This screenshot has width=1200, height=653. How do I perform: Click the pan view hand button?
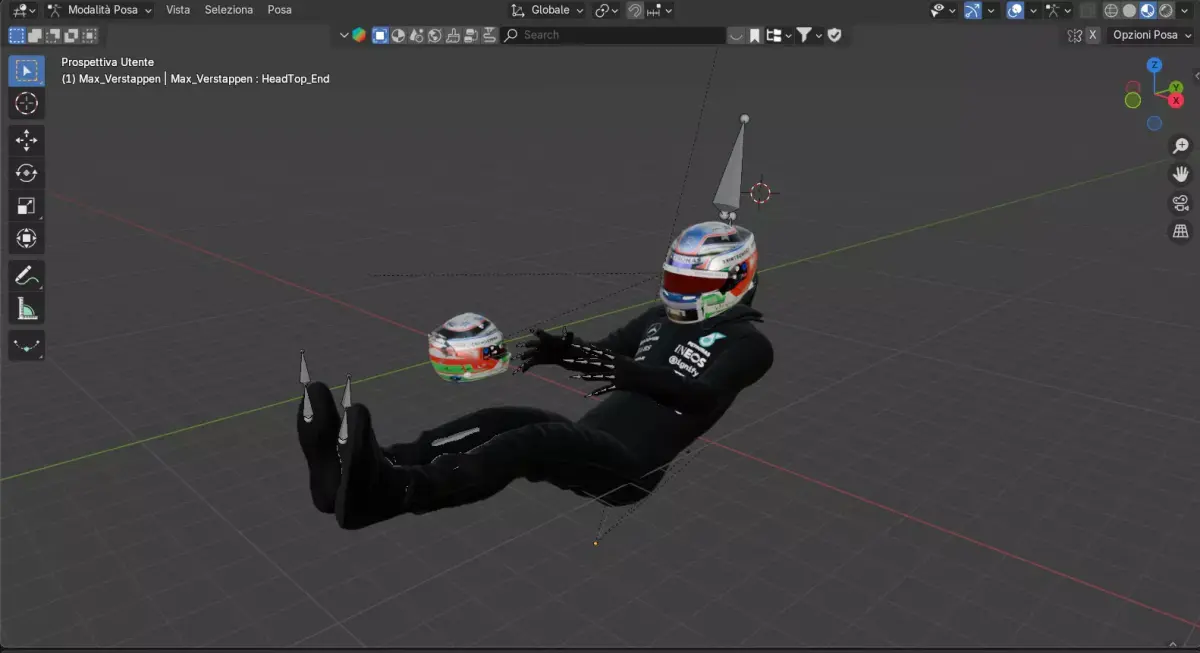(1180, 174)
